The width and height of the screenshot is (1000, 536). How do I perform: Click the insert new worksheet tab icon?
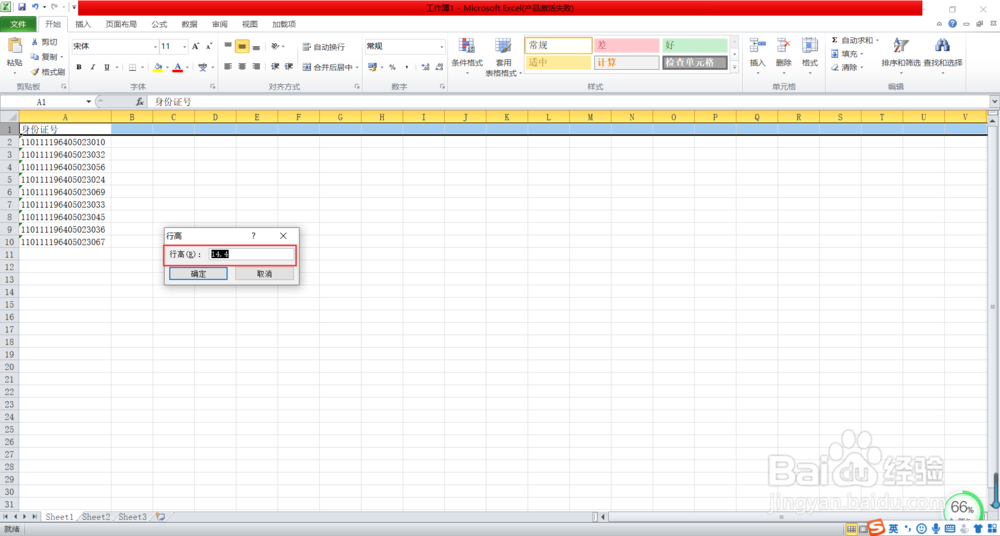coord(159,516)
